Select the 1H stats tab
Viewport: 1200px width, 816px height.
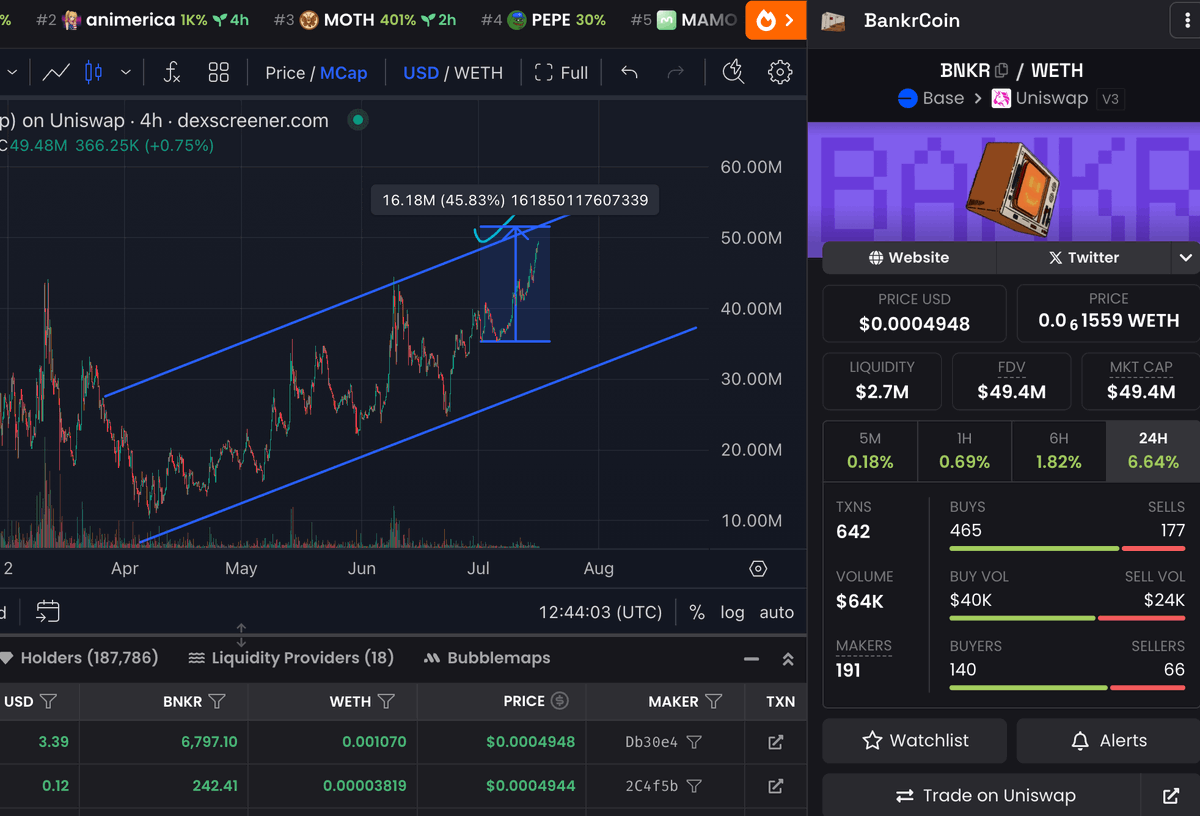click(x=964, y=450)
